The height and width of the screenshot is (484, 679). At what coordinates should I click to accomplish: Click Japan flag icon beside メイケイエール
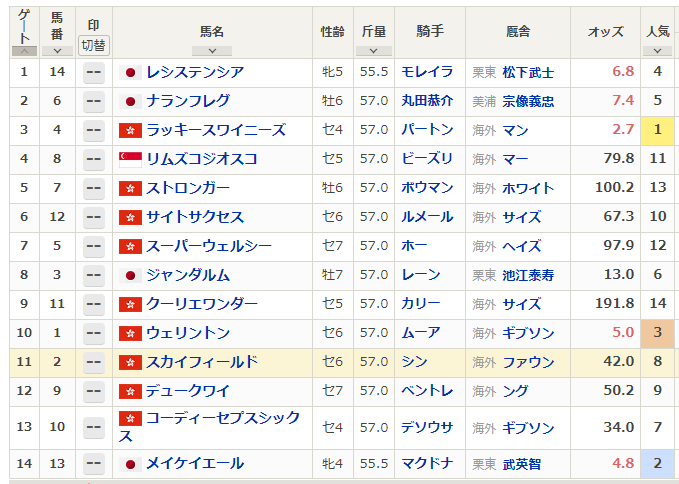tap(130, 465)
